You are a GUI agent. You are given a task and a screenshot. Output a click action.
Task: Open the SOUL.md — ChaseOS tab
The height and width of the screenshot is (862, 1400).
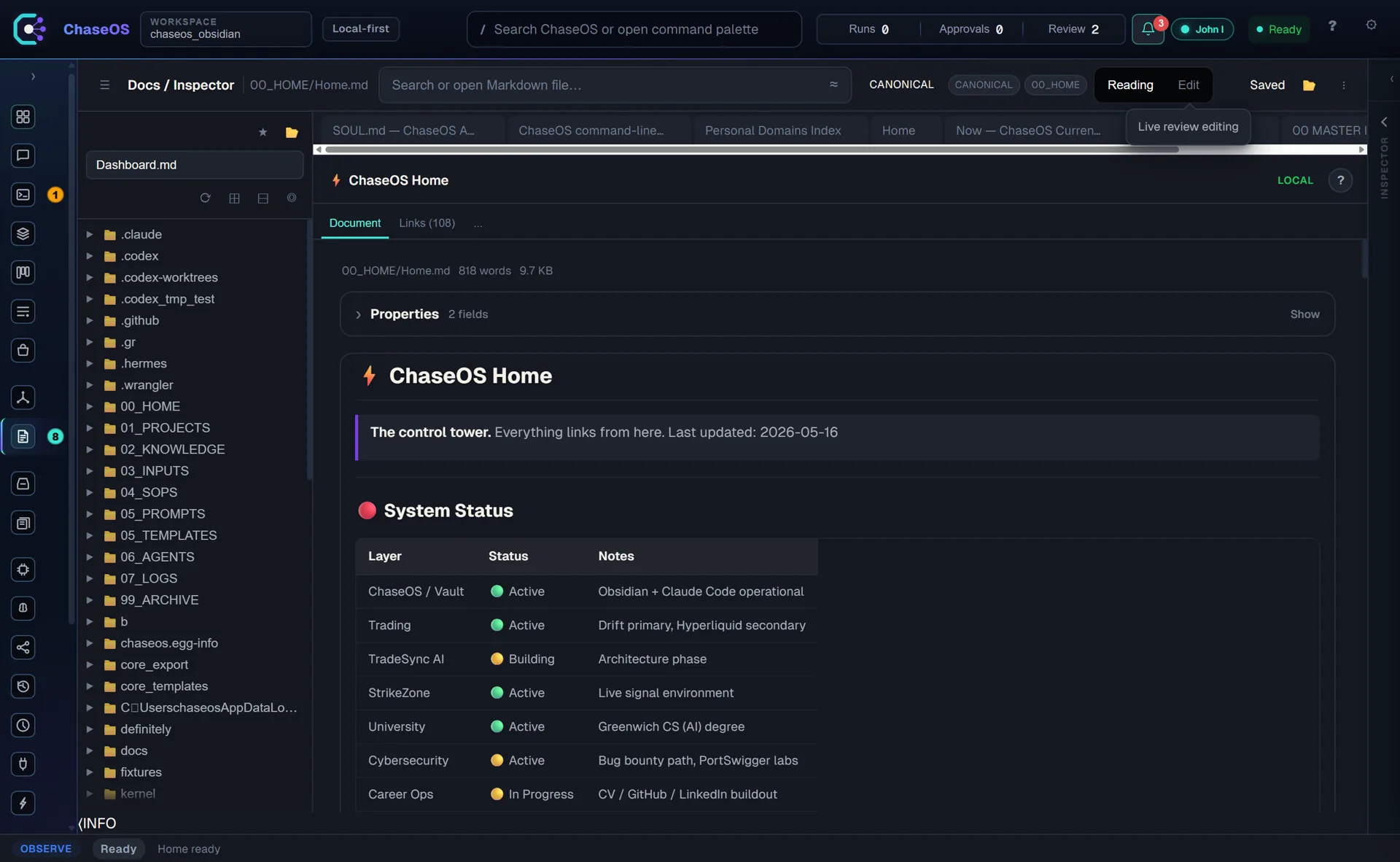click(x=411, y=131)
